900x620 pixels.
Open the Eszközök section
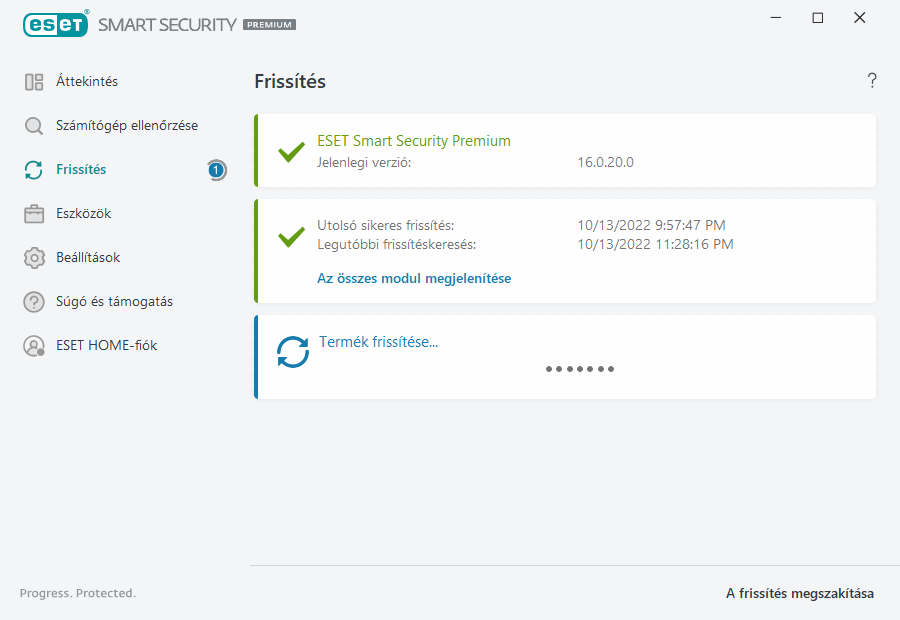(83, 214)
